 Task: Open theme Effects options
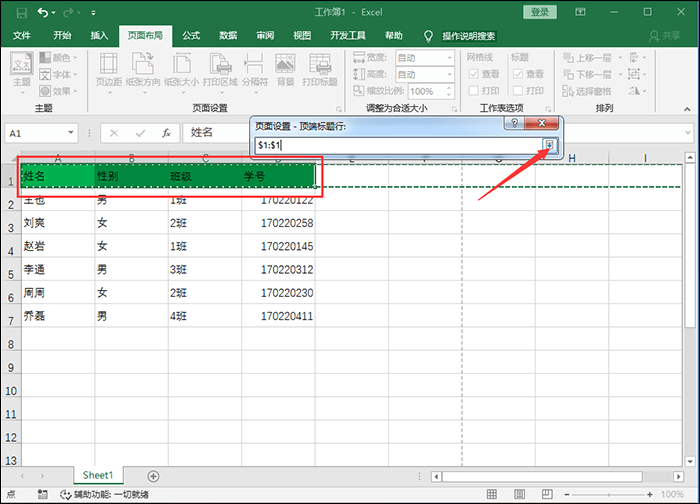(x=58, y=91)
